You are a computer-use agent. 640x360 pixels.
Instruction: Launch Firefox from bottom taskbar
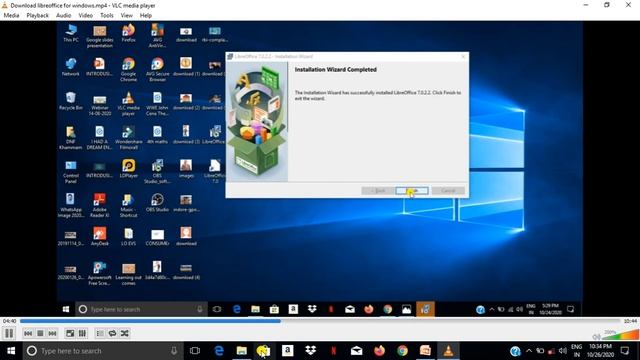click(x=379, y=351)
